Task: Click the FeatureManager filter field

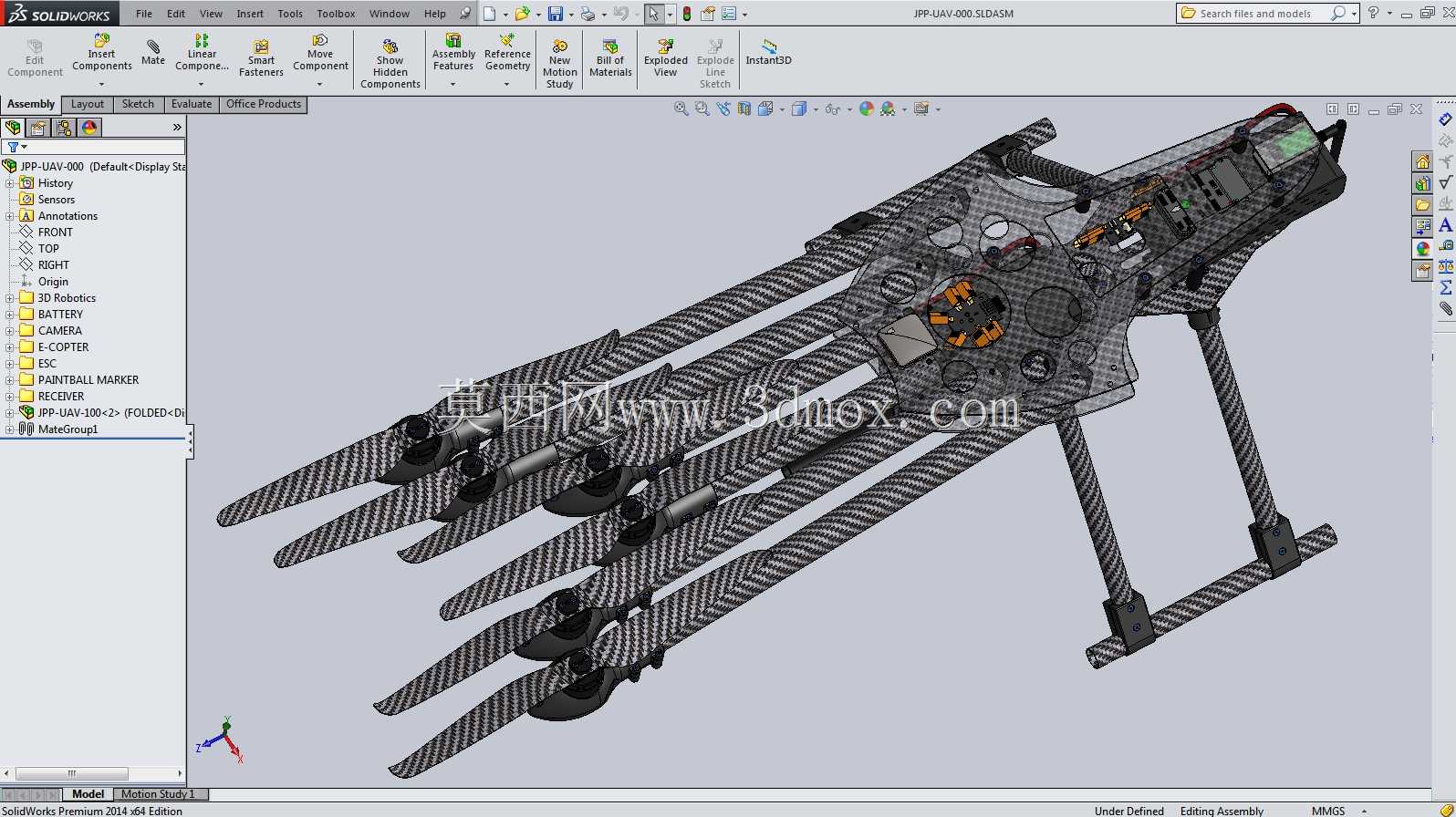Action: (94, 147)
